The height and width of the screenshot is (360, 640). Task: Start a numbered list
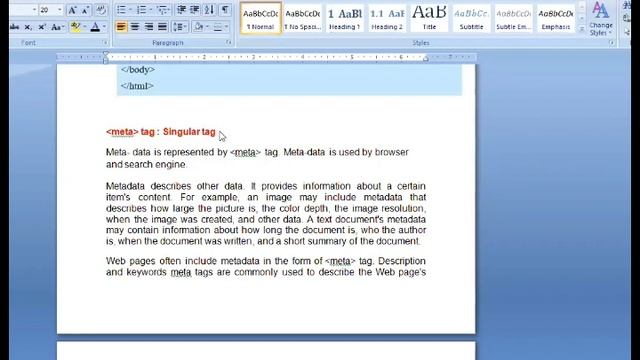[141, 10]
